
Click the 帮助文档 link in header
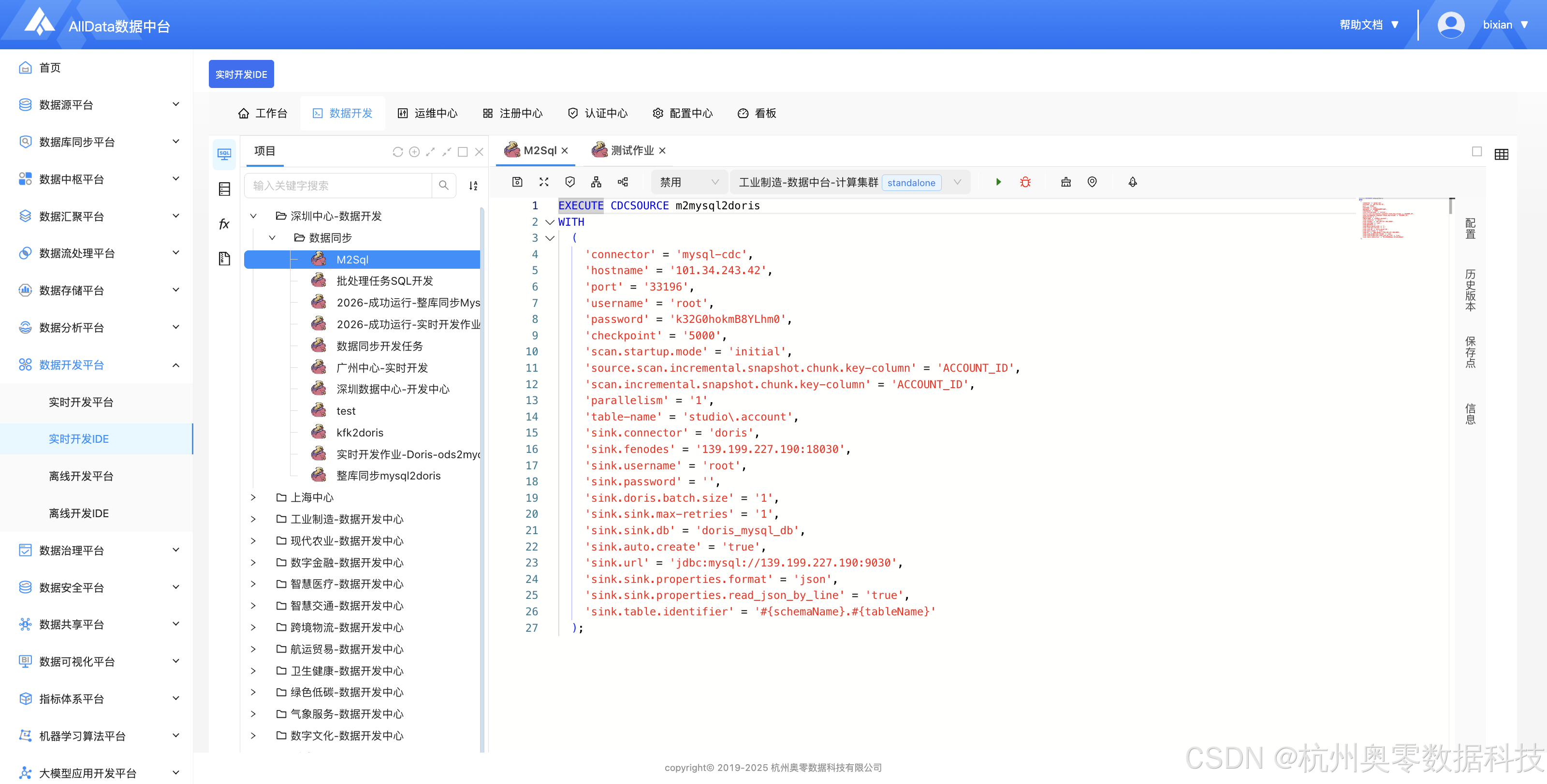click(x=1361, y=25)
